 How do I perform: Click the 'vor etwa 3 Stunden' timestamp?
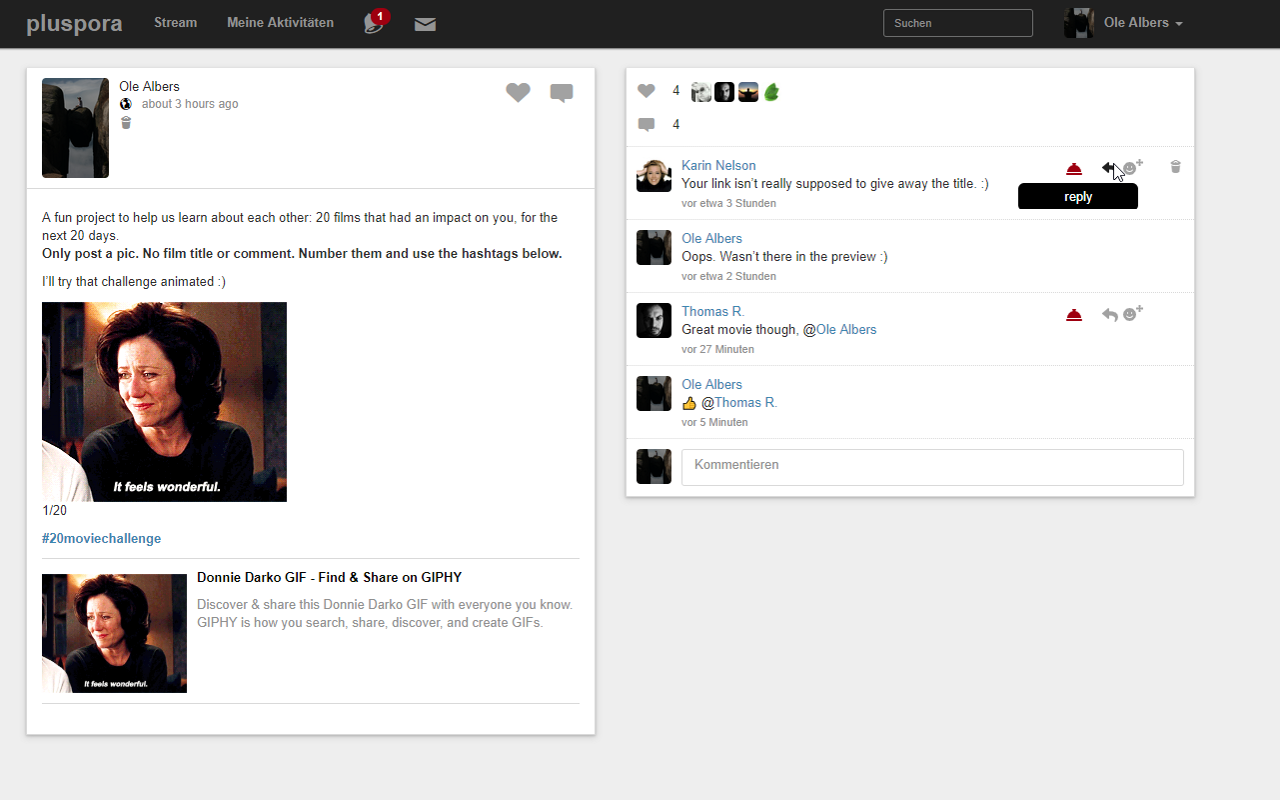click(x=729, y=204)
